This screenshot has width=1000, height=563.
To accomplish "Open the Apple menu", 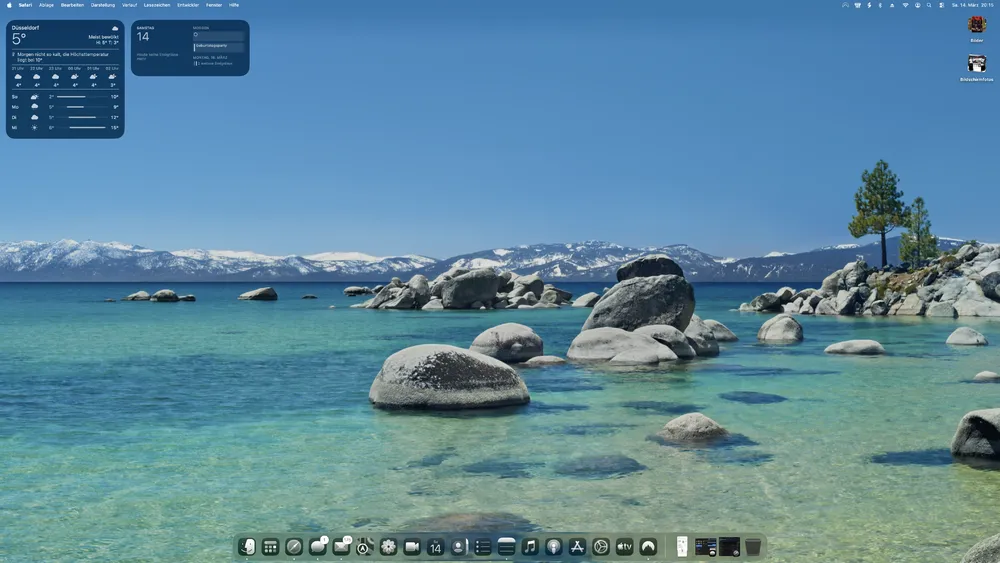I will coord(9,5).
